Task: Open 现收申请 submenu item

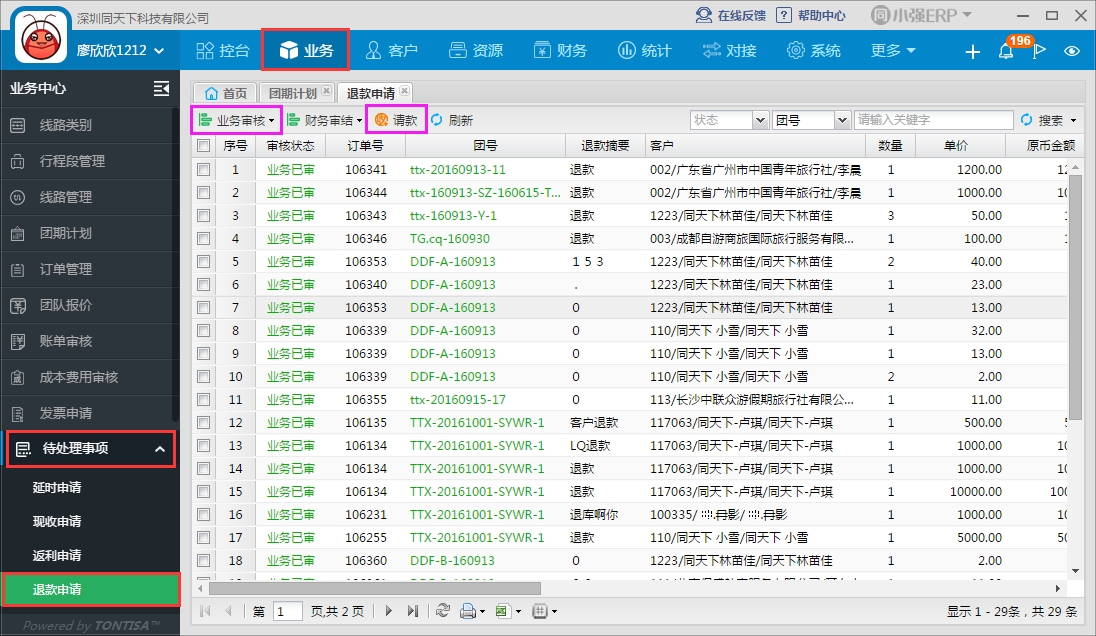Action: pyautogui.click(x=89, y=521)
